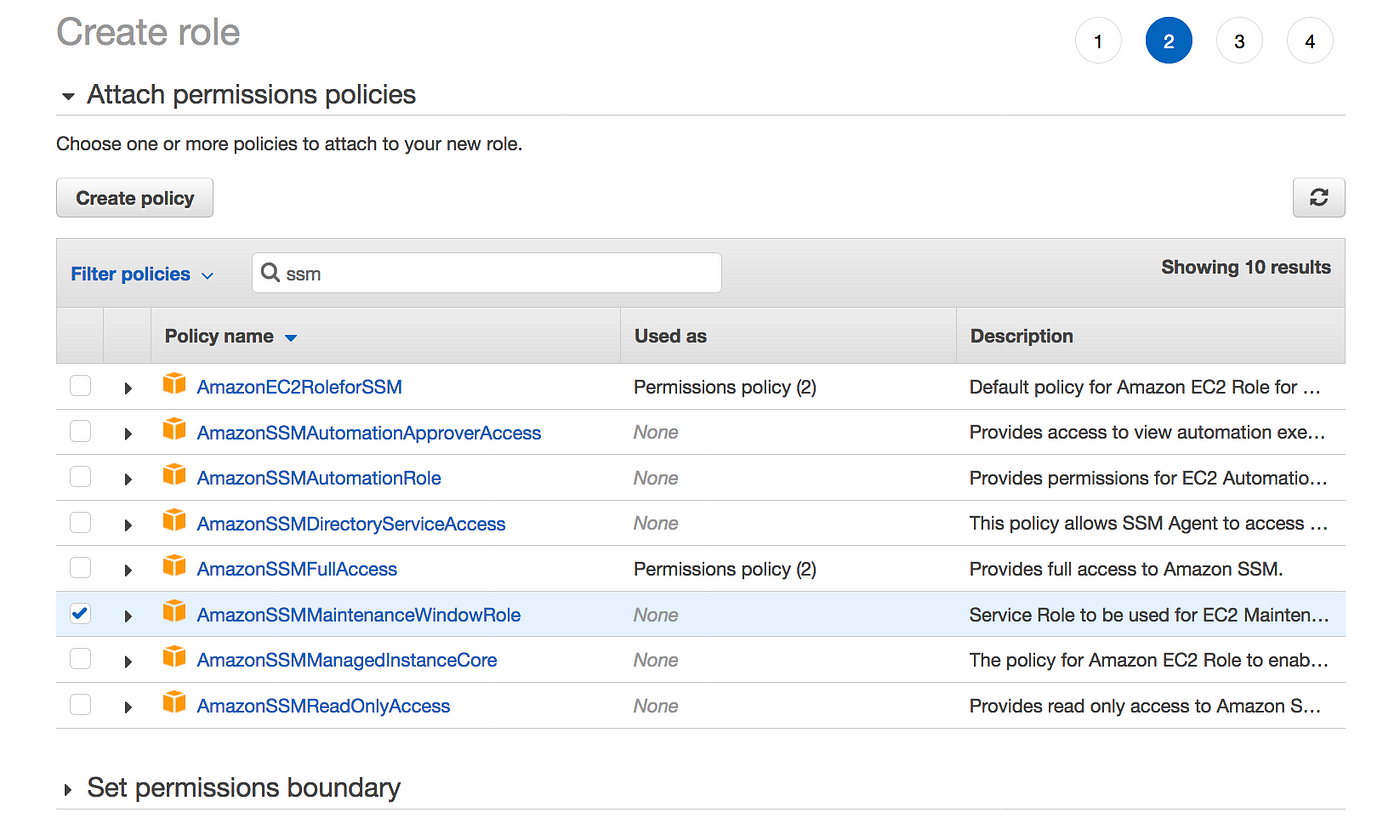Image resolution: width=1400 pixels, height=828 pixels.
Task: Click the policy icon beside AmazonSSMAutomationRole
Action: [x=174, y=476]
